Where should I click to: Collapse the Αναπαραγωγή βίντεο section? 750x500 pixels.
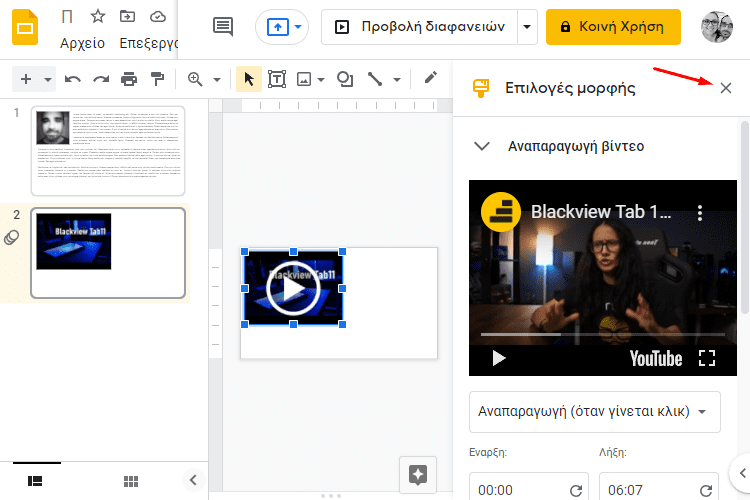tap(482, 146)
